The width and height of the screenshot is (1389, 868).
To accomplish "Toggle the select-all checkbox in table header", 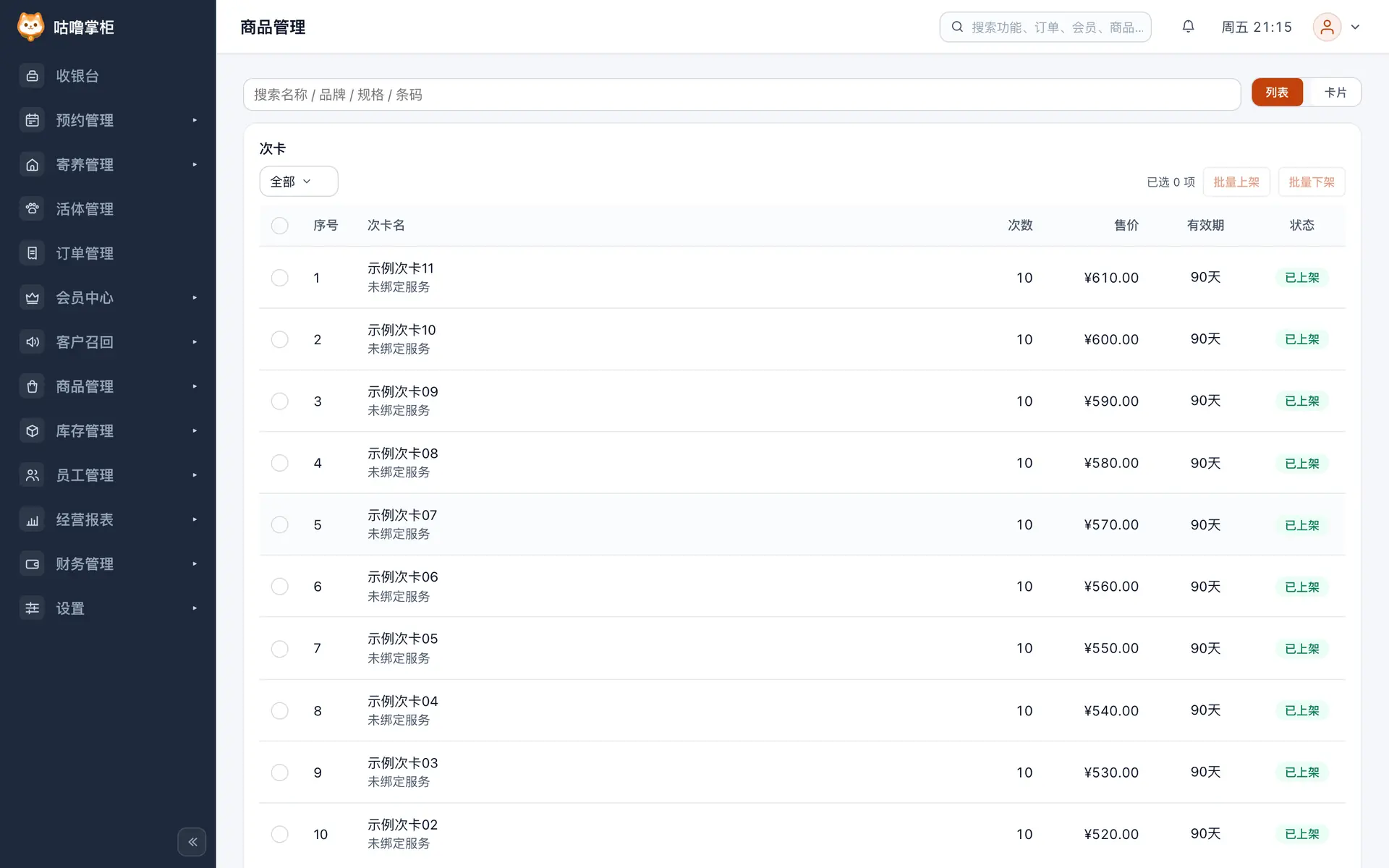I will 279,226.
